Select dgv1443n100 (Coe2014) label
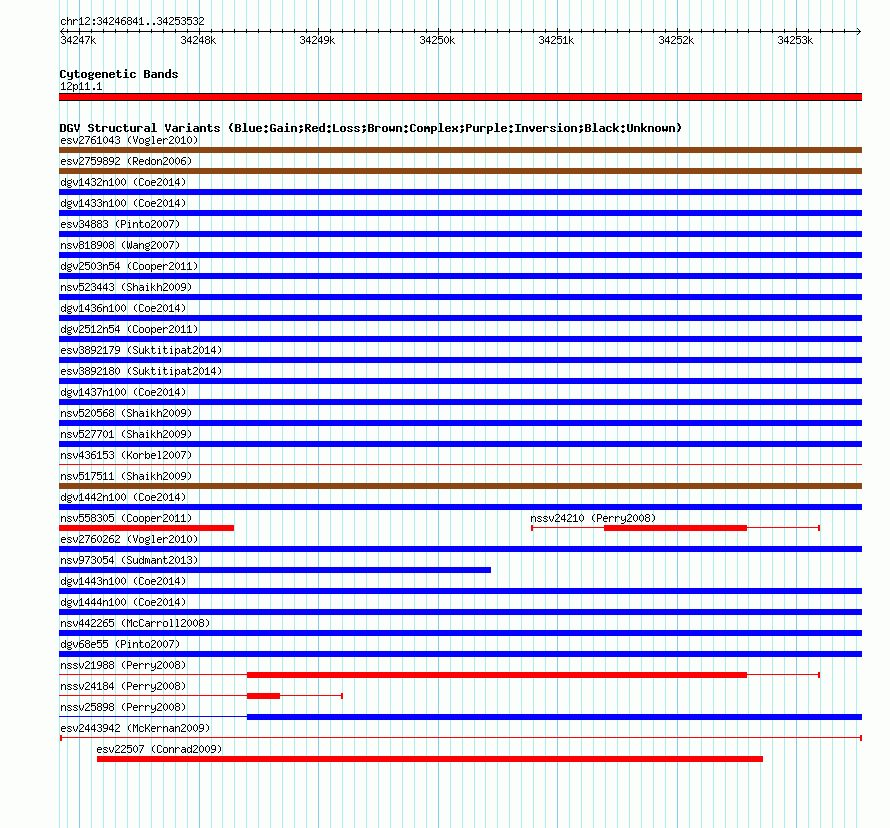890x828 pixels. 123,581
